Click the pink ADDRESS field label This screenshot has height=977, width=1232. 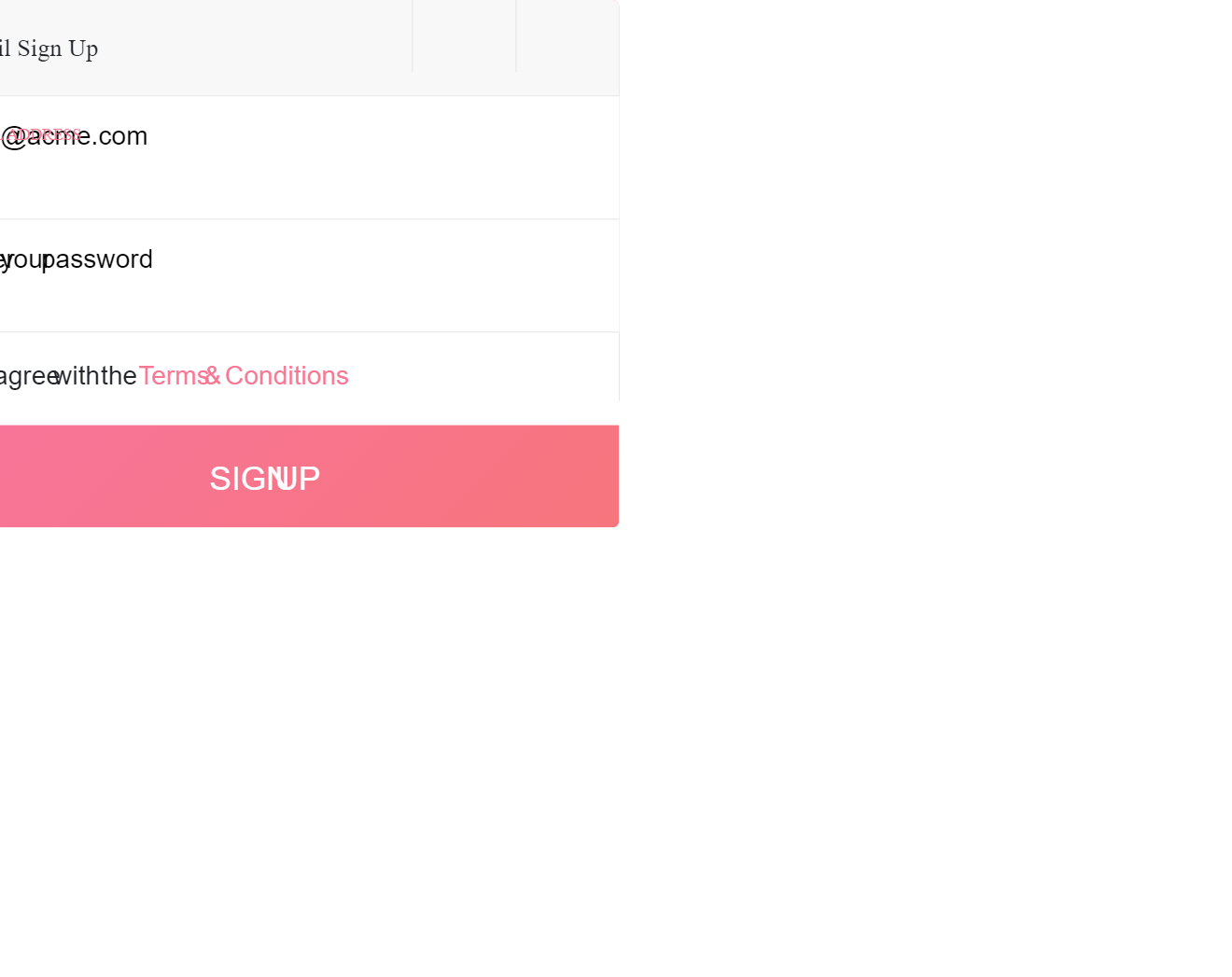pos(42,134)
